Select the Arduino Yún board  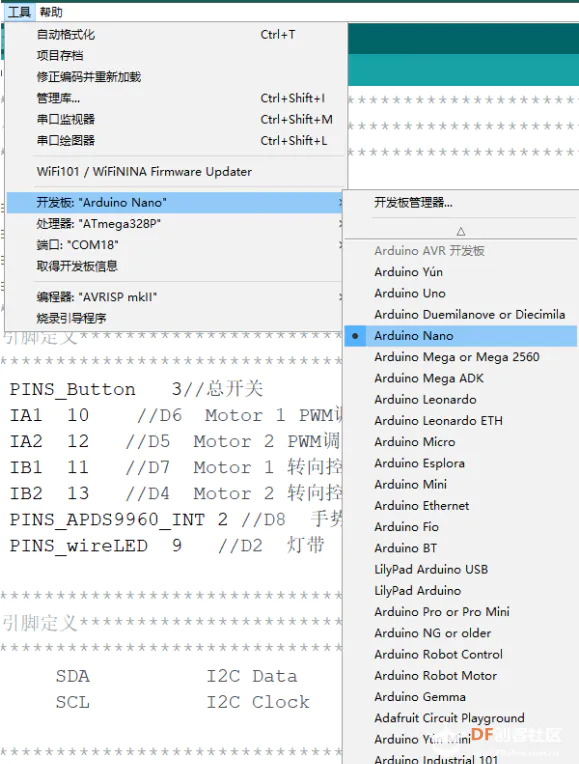461,272
